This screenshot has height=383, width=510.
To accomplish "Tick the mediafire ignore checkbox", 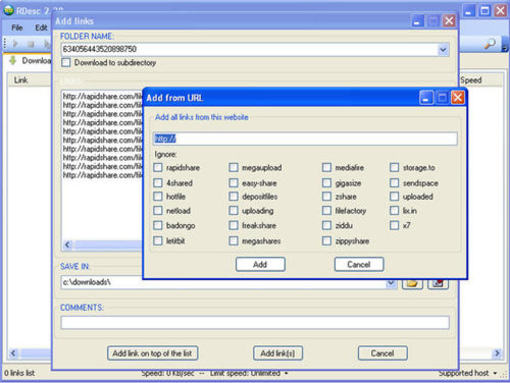I will point(327,167).
